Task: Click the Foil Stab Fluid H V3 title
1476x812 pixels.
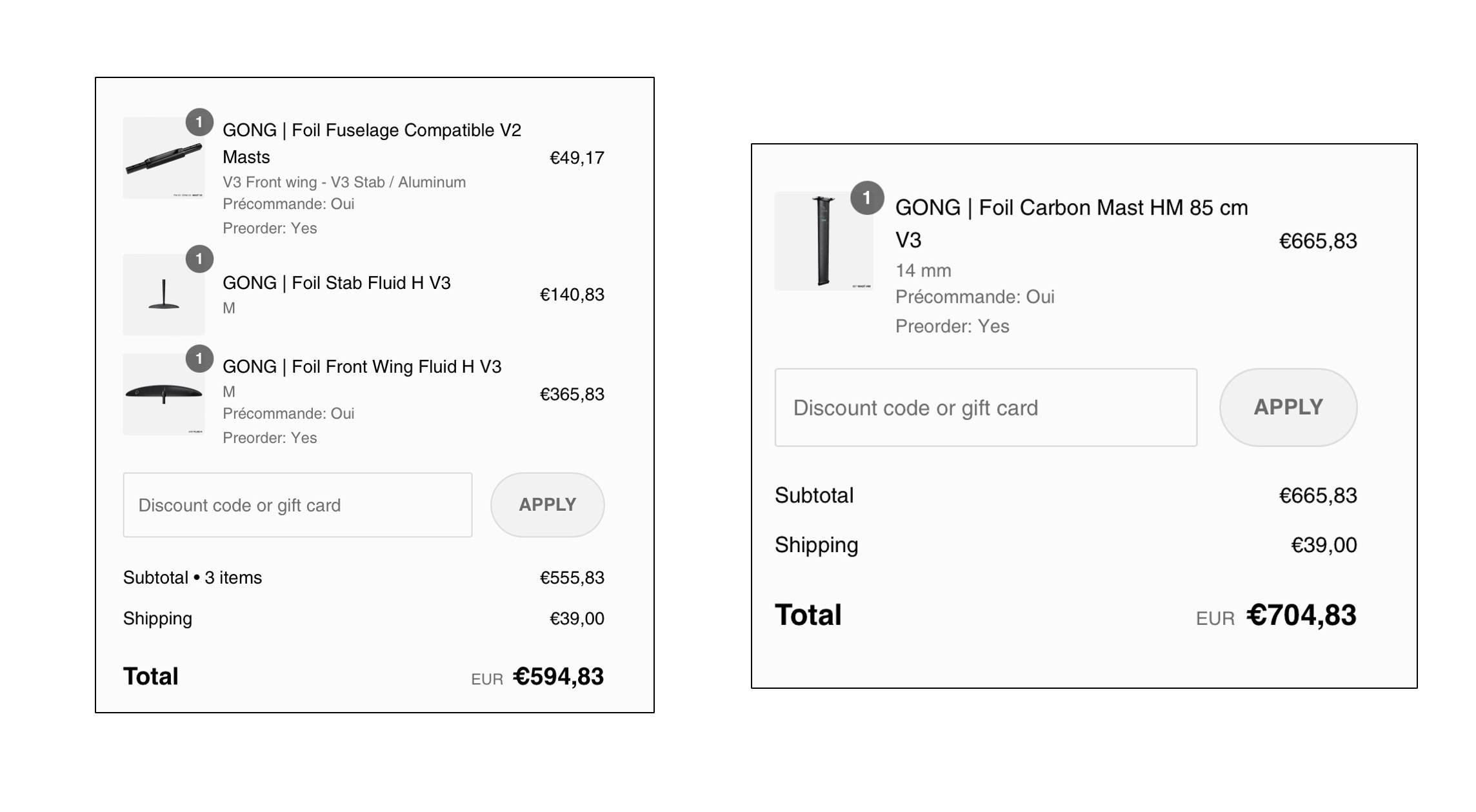Action: point(336,283)
